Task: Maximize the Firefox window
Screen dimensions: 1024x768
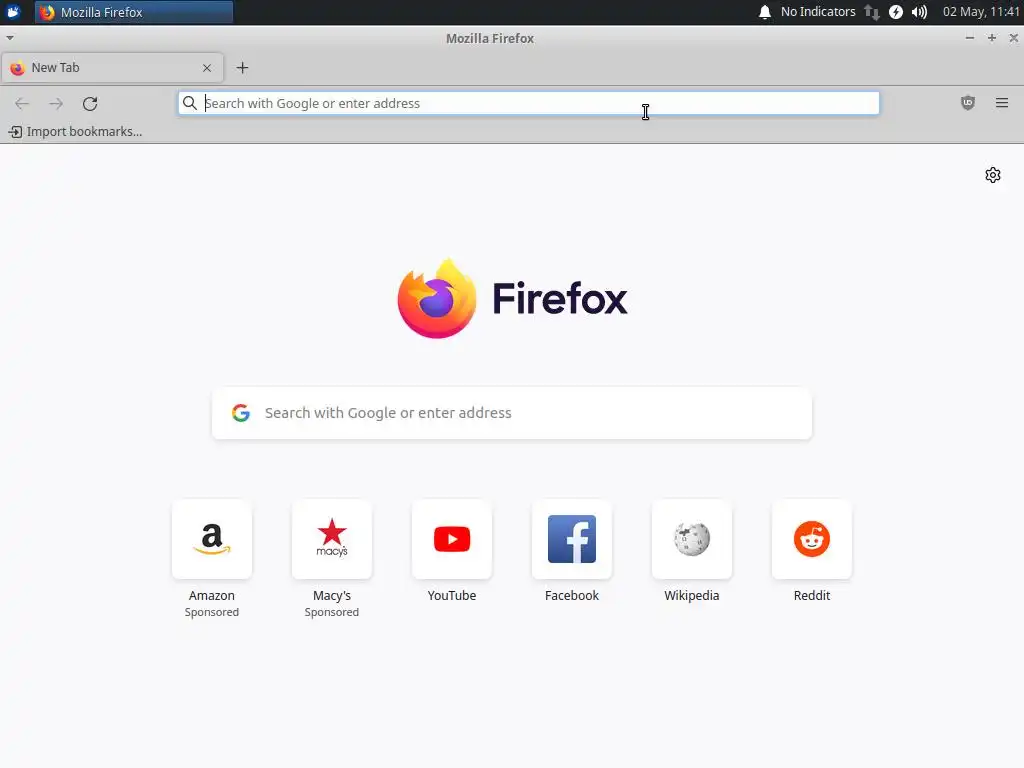Action: (992, 38)
